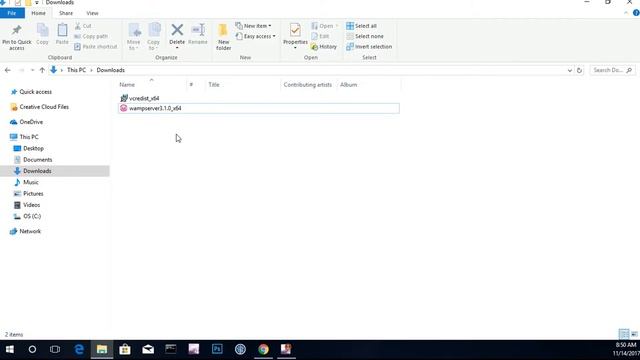This screenshot has width=640, height=360.
Task: Click Select all
Action: [362, 26]
